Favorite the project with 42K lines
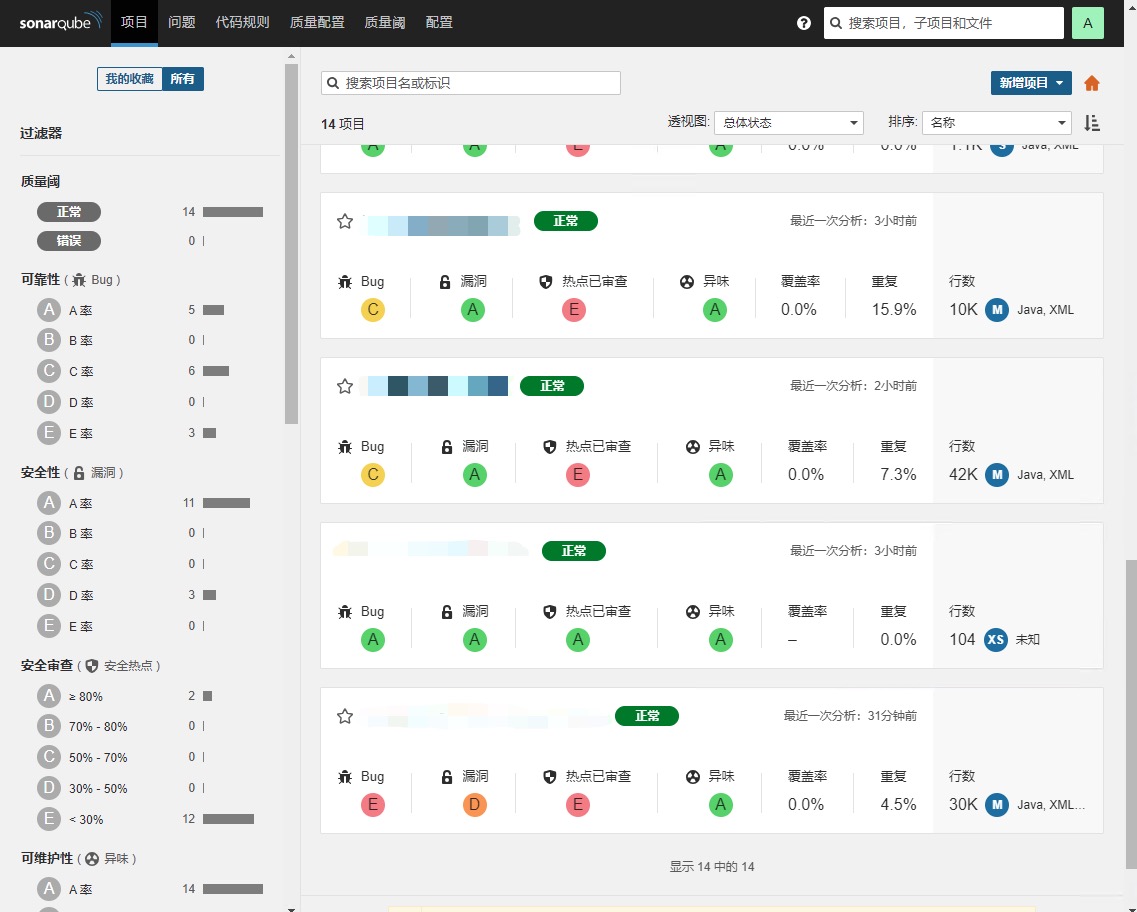The image size is (1137, 912). pyautogui.click(x=345, y=386)
